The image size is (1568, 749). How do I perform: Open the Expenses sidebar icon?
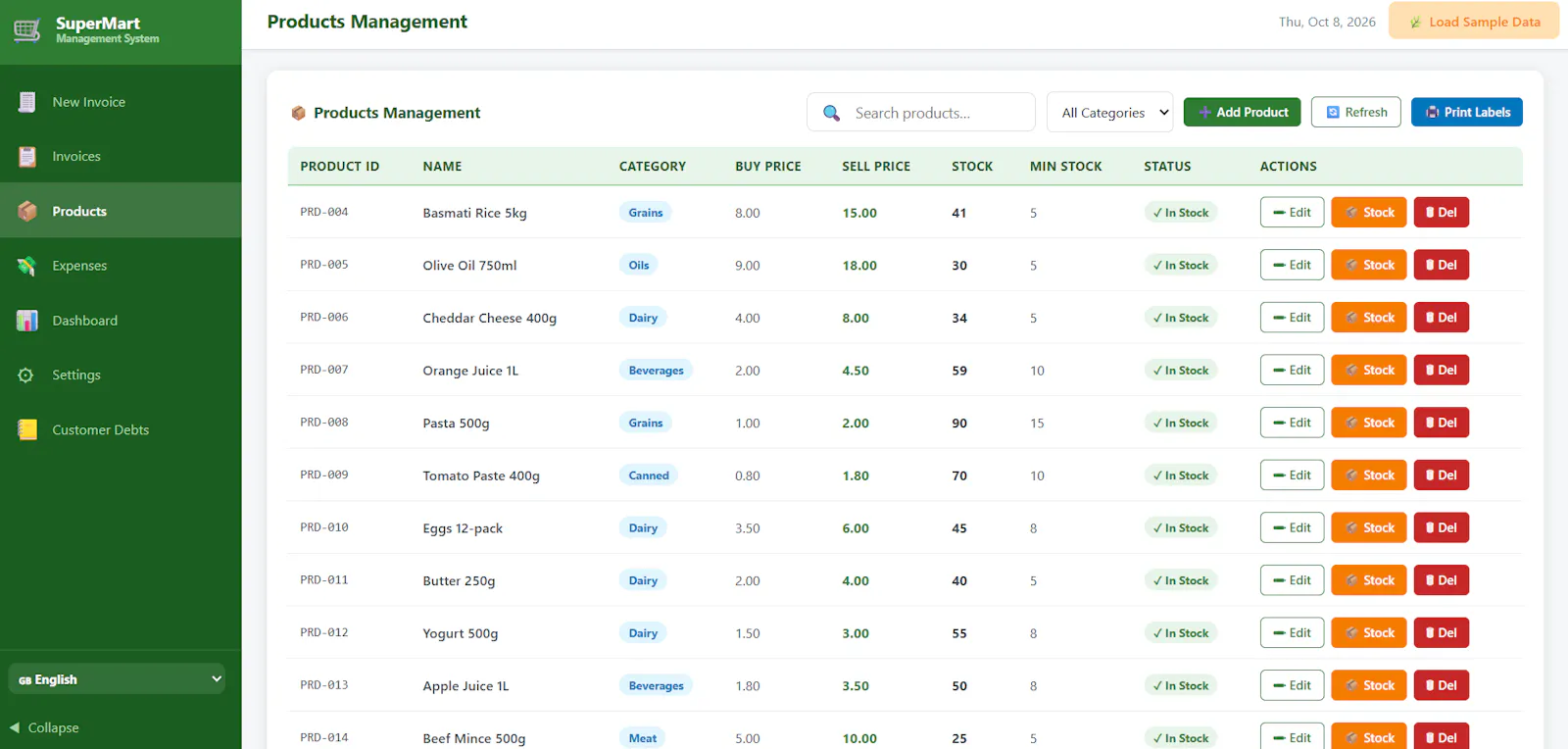[x=27, y=266]
